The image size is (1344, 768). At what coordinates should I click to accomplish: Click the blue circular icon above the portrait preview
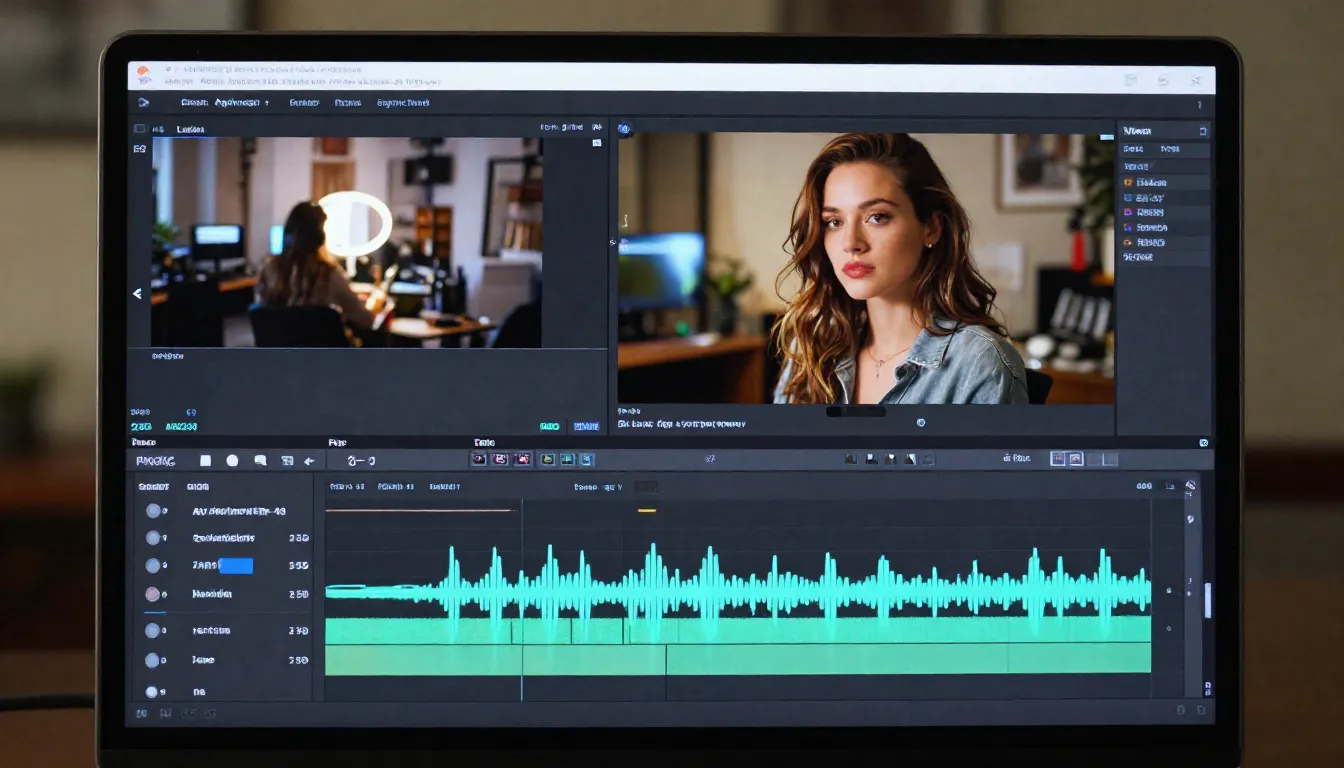pos(624,129)
